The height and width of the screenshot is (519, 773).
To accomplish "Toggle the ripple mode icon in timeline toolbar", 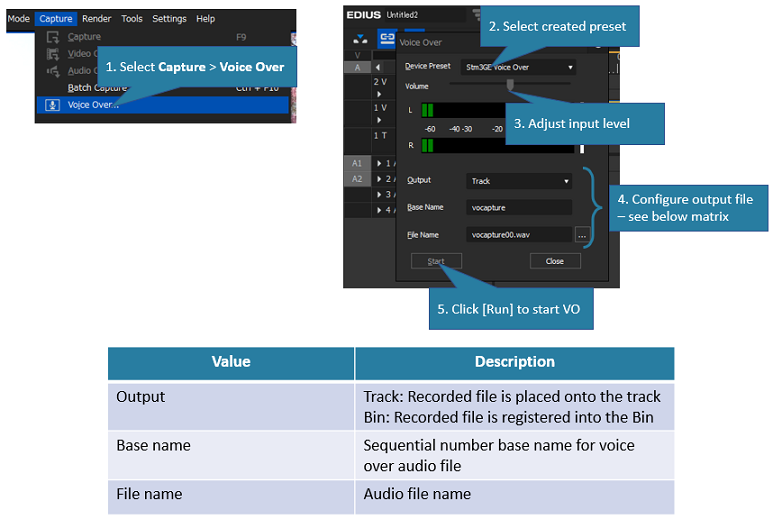I will [x=360, y=38].
